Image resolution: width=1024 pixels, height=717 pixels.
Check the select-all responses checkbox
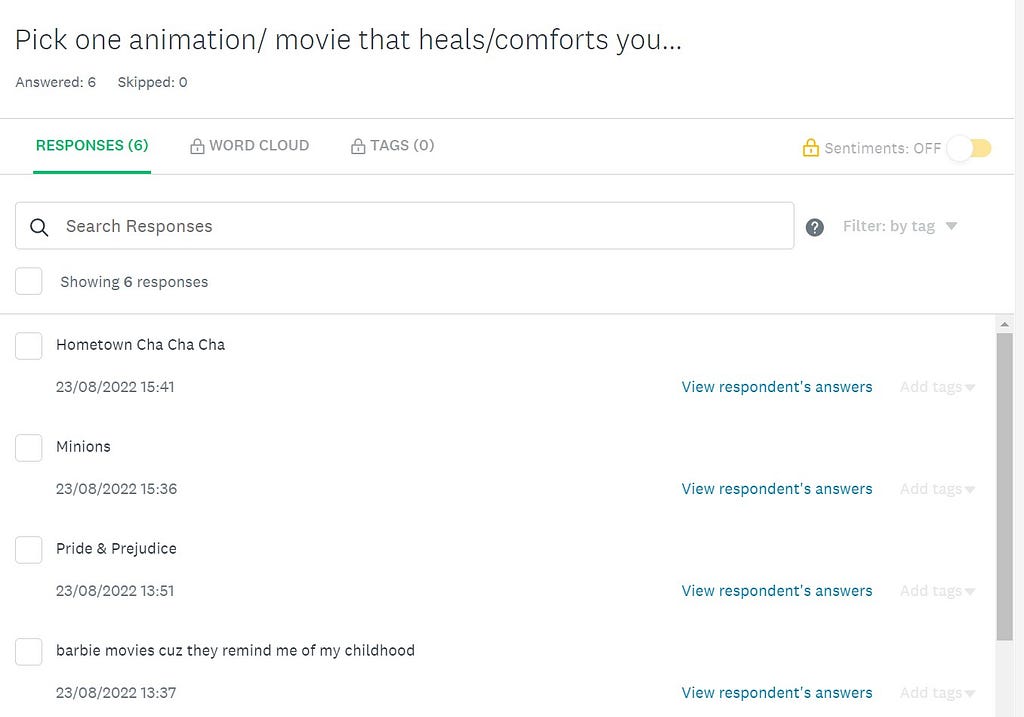click(29, 281)
